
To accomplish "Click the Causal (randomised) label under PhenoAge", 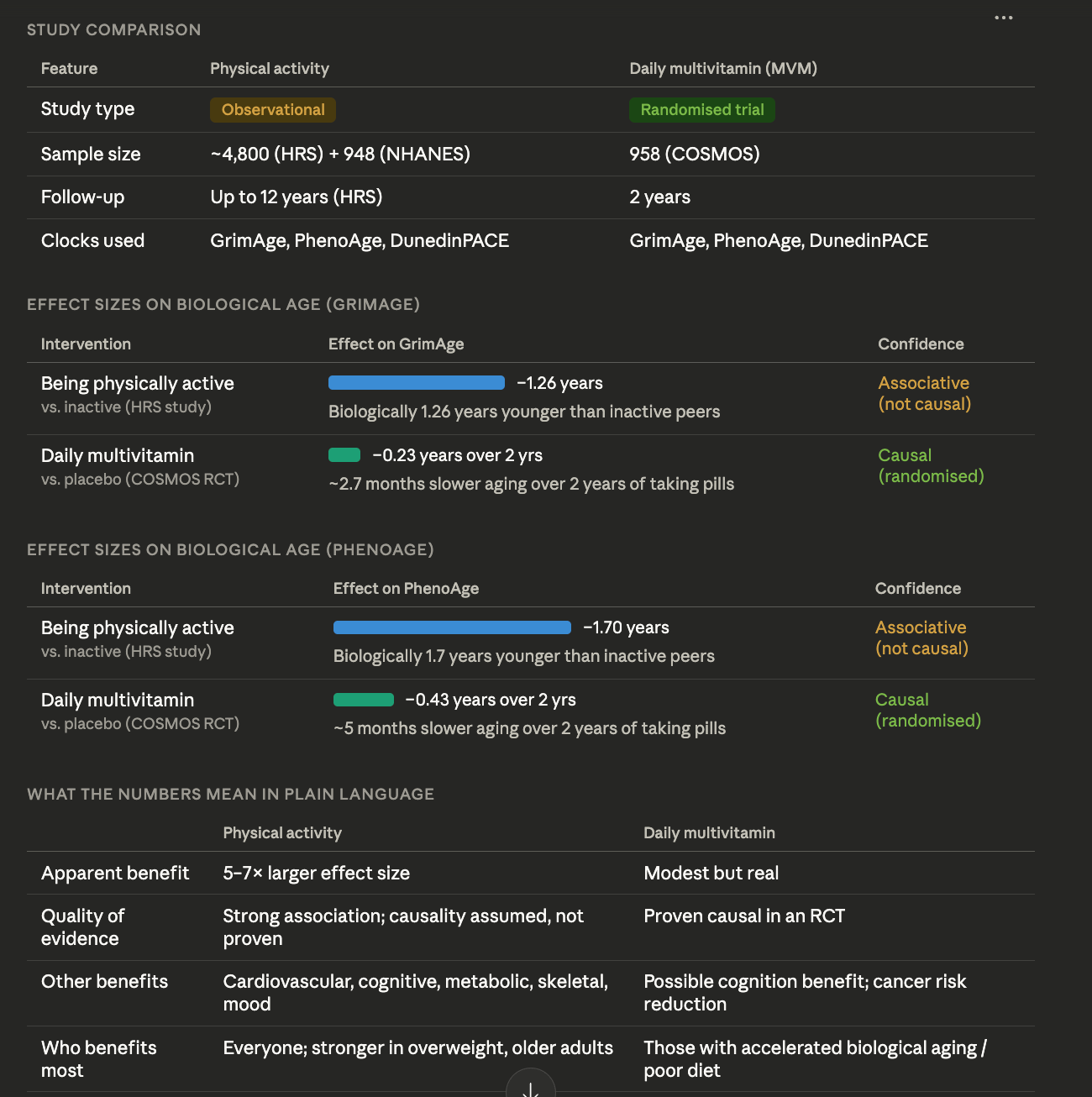I will [x=927, y=710].
